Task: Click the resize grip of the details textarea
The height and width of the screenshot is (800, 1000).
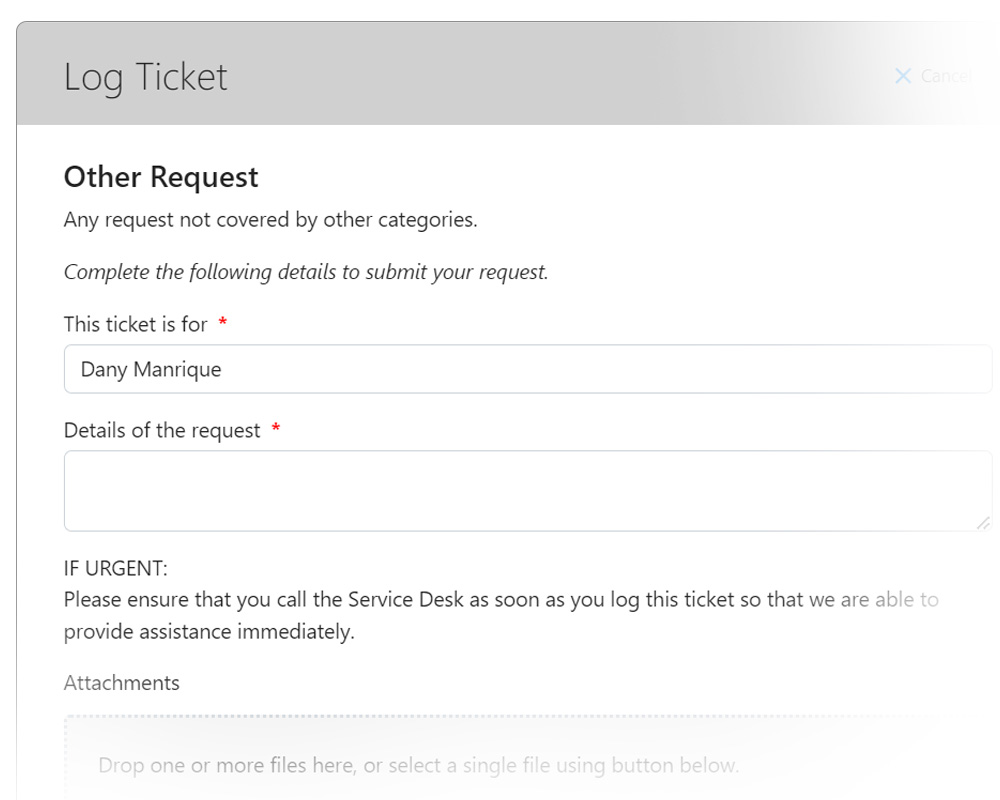Action: pos(983,521)
